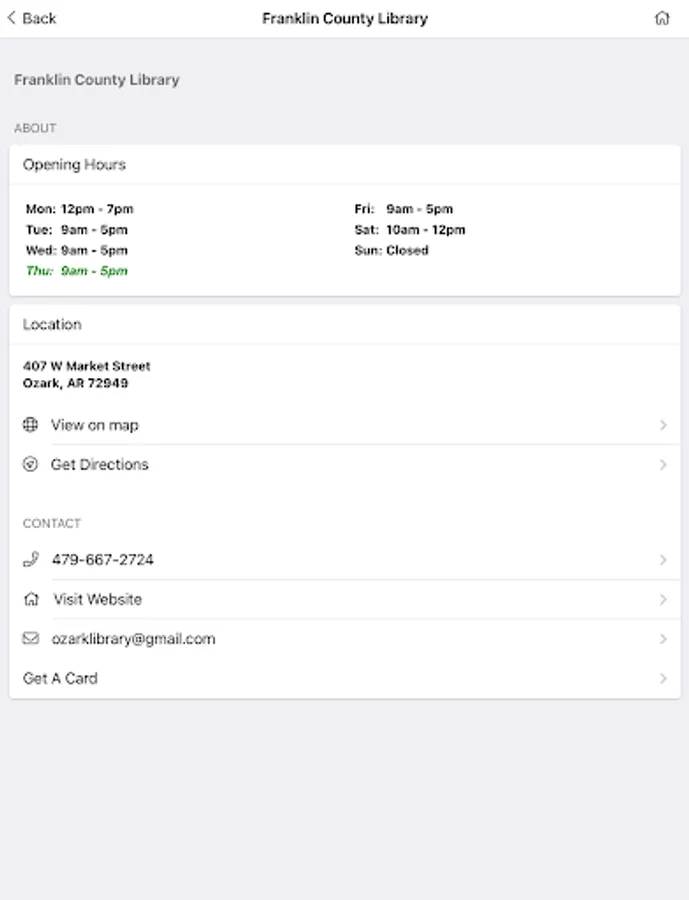Click chevron on Get Directions row
Image resolution: width=689 pixels, height=900 pixels.
pyautogui.click(x=663, y=464)
